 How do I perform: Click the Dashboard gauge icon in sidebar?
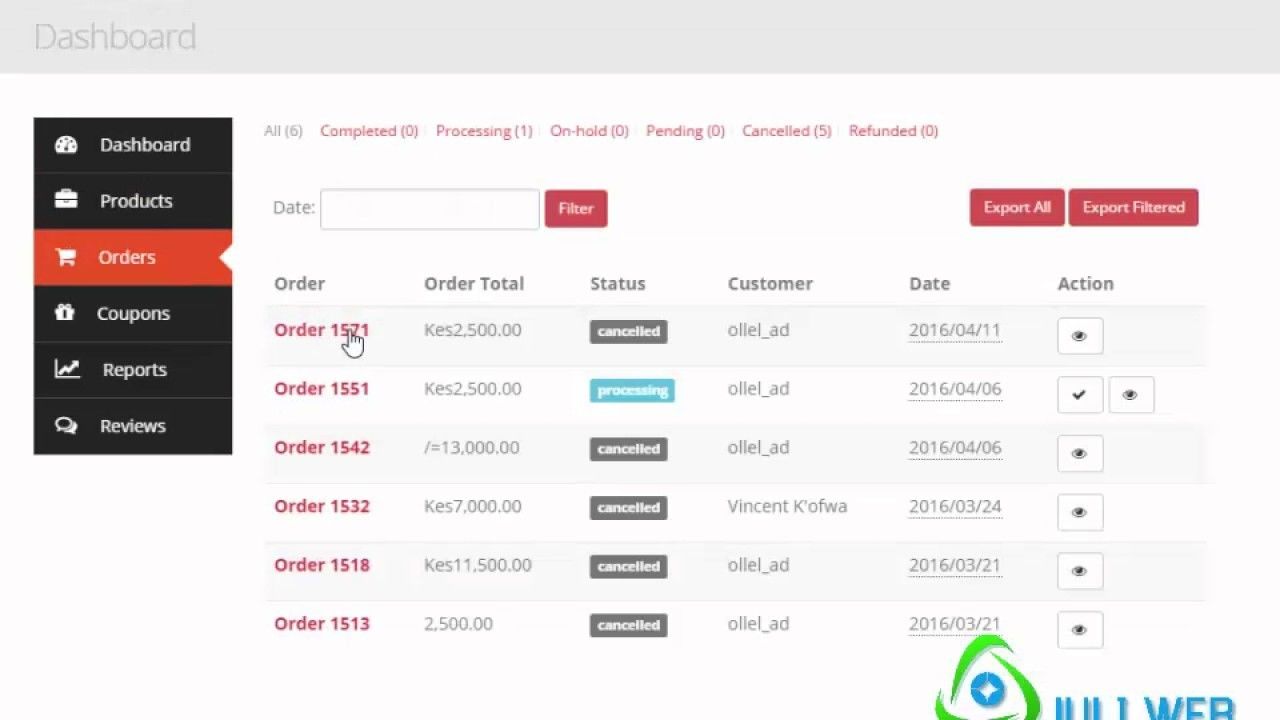pos(66,145)
